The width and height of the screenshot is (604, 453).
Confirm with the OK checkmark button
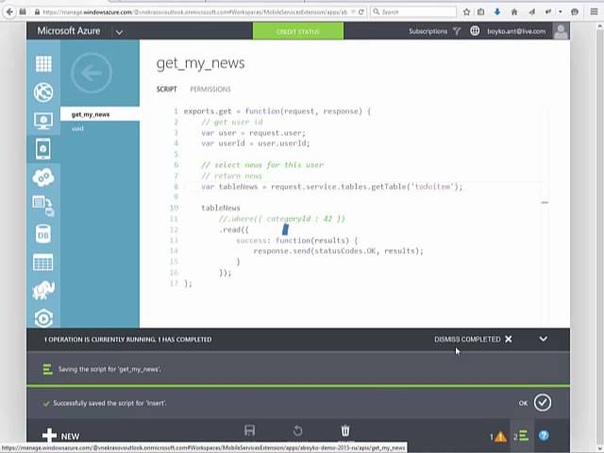(542, 403)
